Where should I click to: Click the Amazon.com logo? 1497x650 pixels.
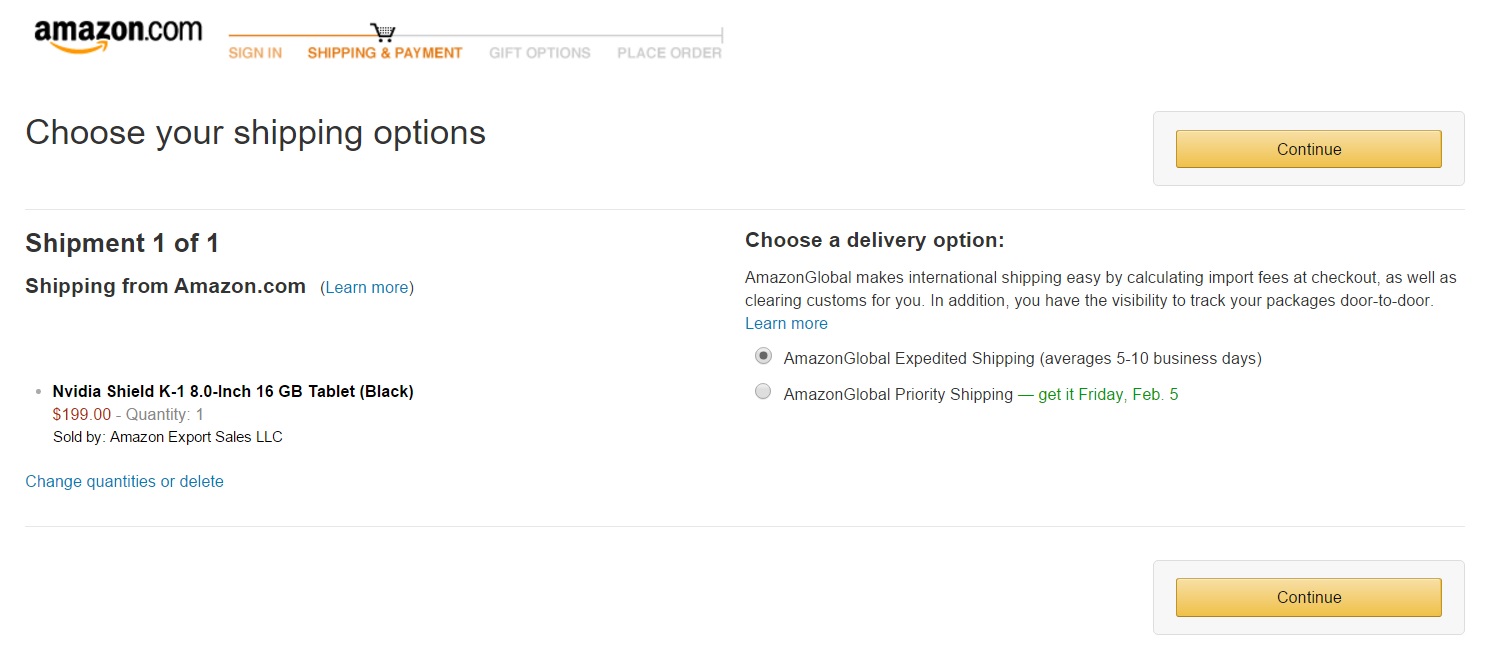(x=118, y=35)
